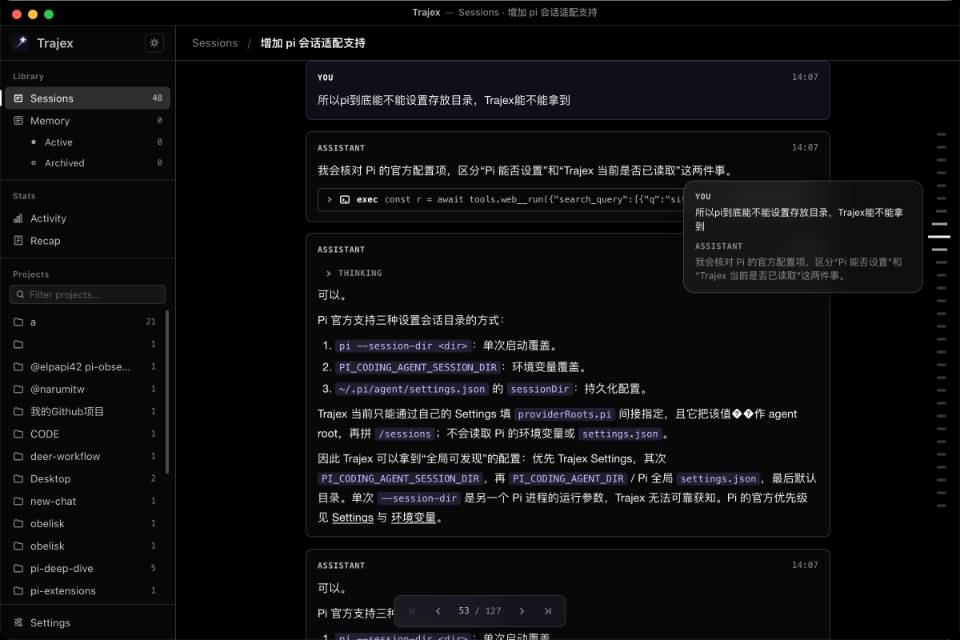Click the providerRoots.pi code snippet
Screen dimensions: 960x640
point(564,415)
